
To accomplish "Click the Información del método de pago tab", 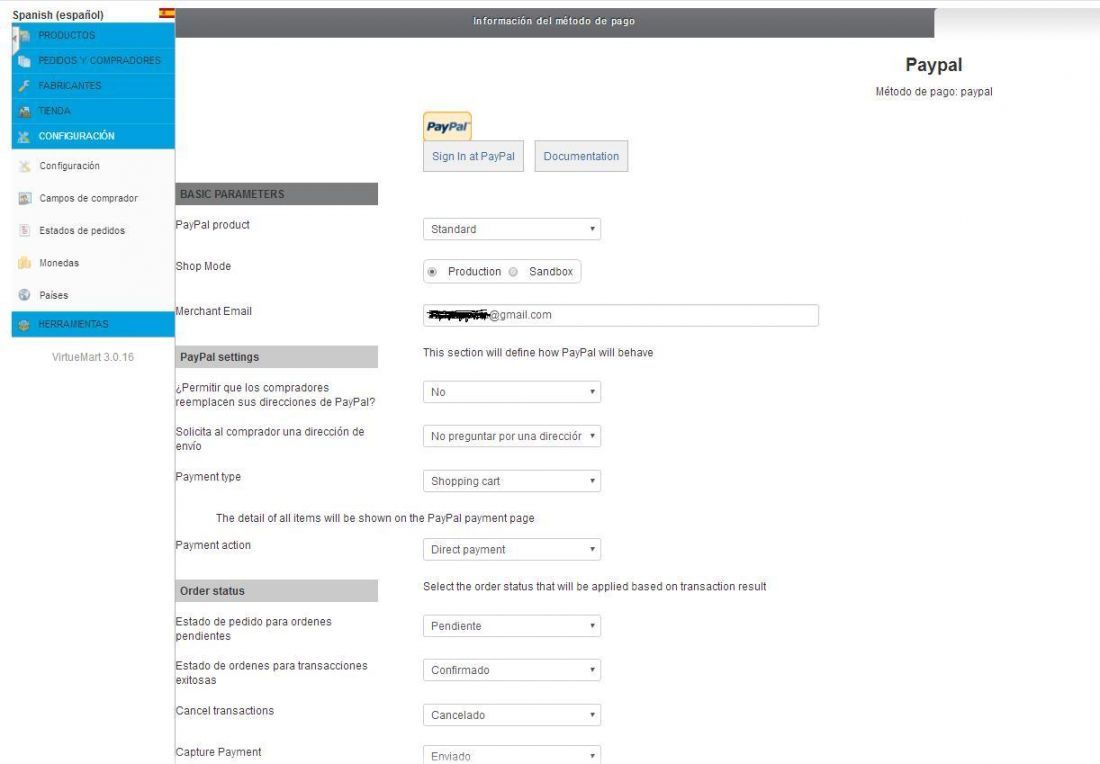I will (x=554, y=22).
